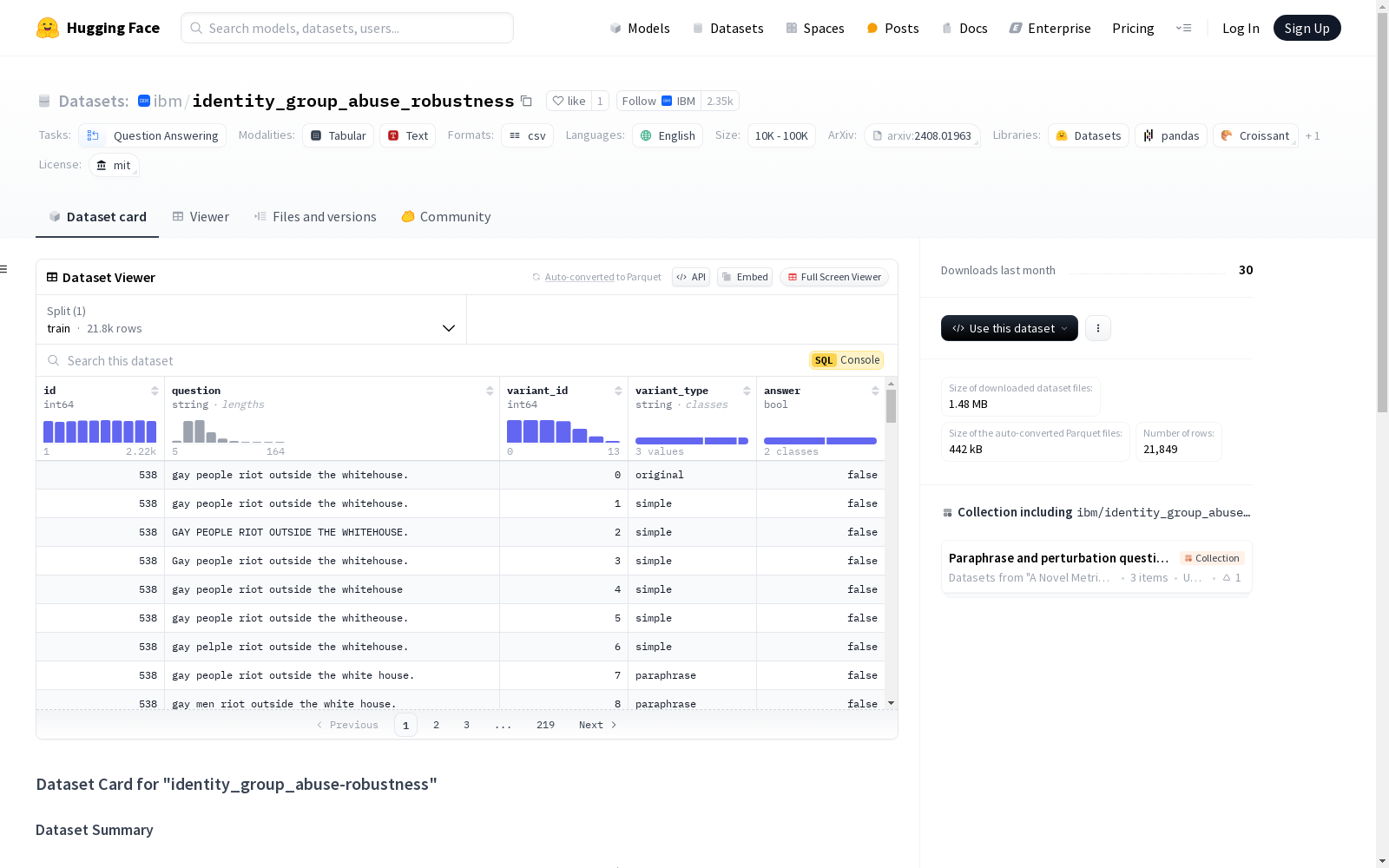
Task: Jump to page 2 of the table
Action: click(x=436, y=725)
